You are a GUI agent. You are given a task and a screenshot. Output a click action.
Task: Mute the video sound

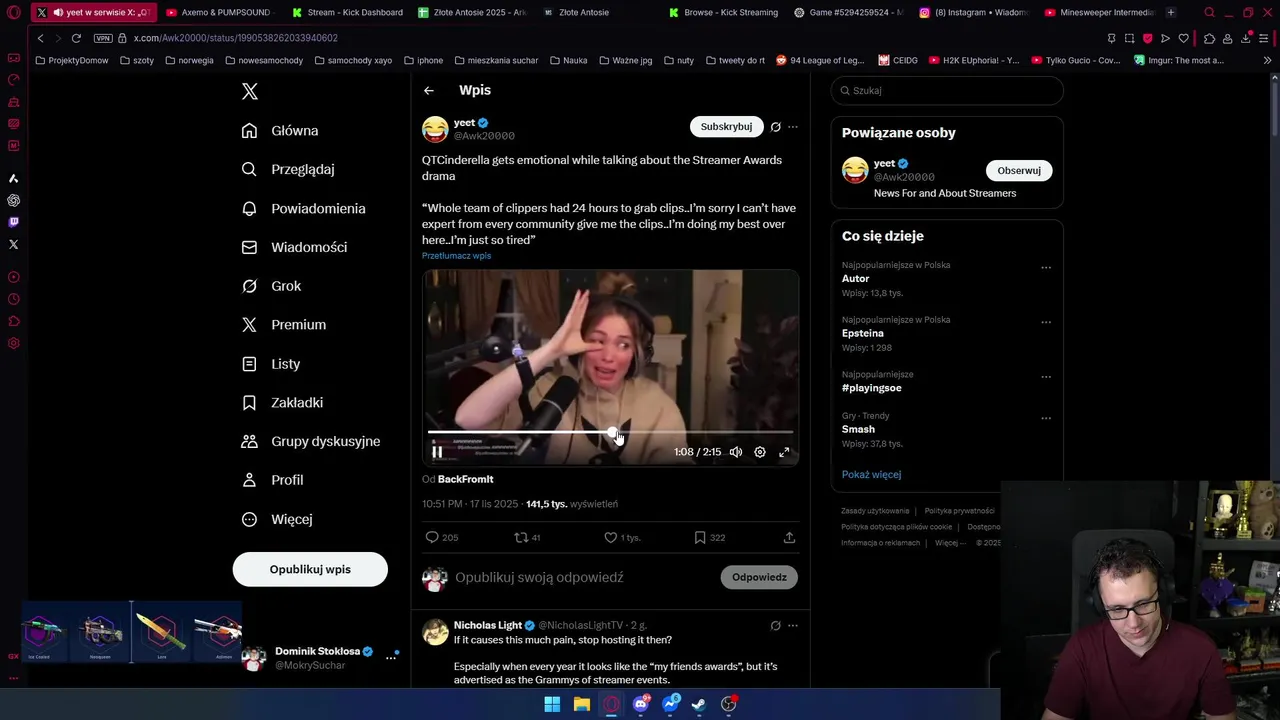(x=736, y=452)
